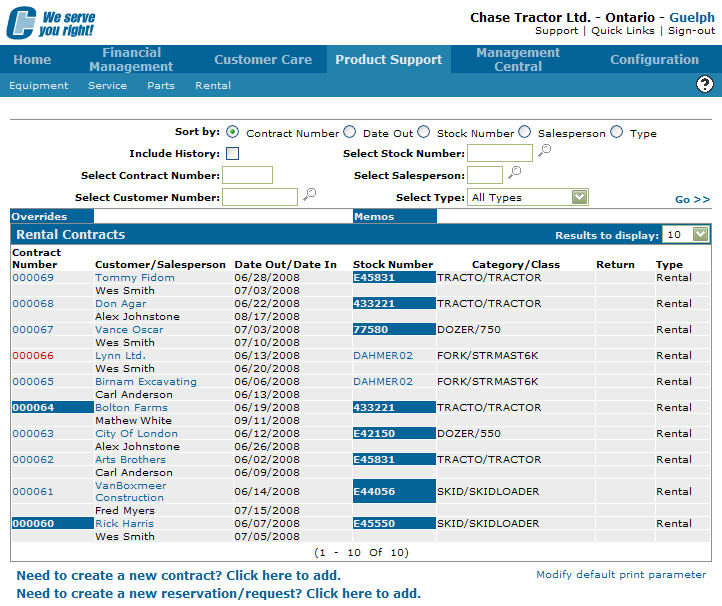Open Service submenu
The height and width of the screenshot is (606, 722).
(107, 86)
